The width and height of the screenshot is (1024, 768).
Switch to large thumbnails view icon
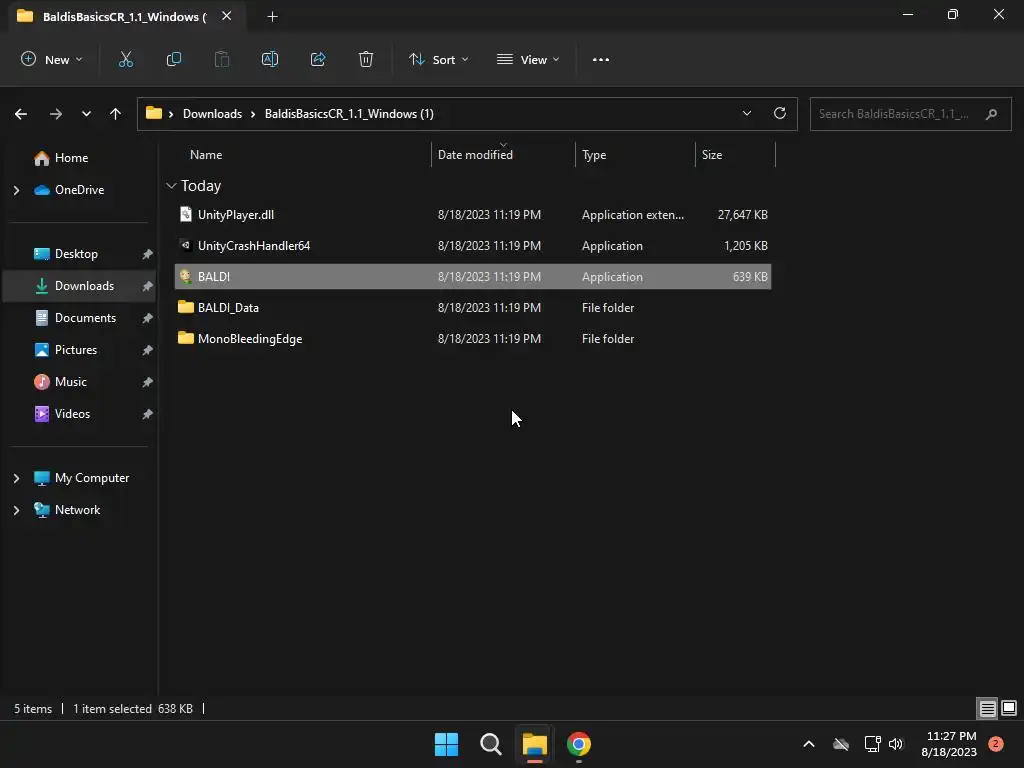tap(1009, 708)
